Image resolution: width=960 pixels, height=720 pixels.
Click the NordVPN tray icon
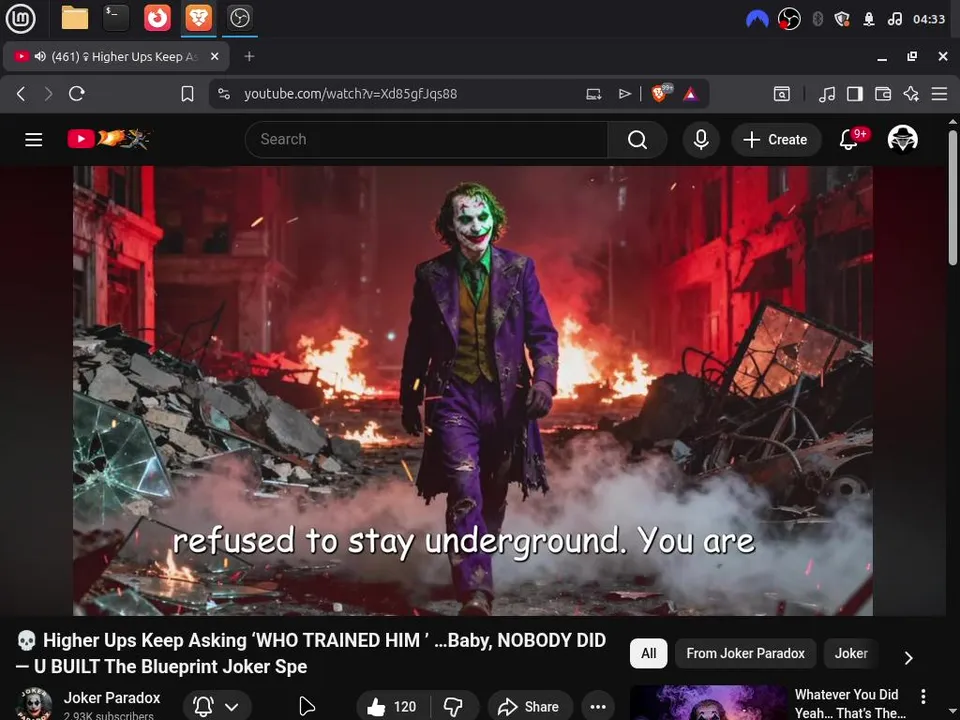[x=757, y=19]
